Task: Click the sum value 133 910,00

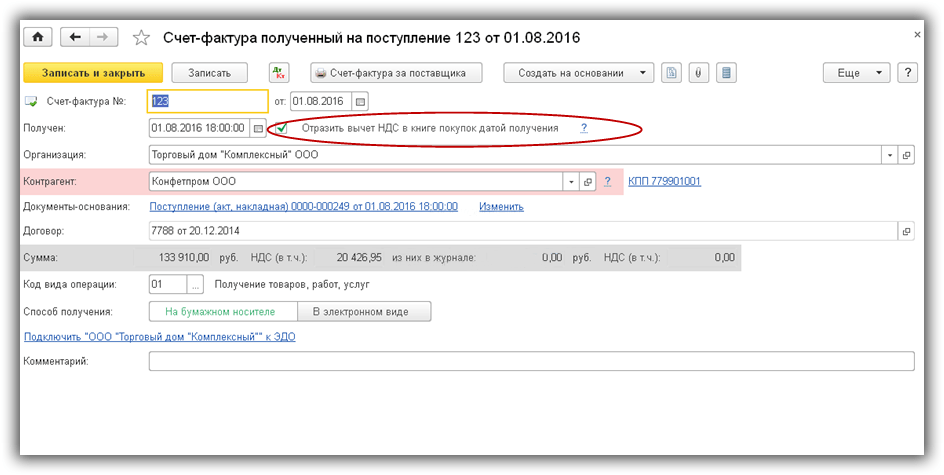Action: [184, 258]
